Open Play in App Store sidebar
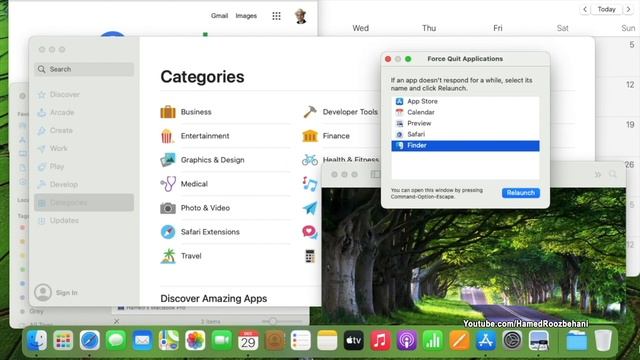 coord(84,167)
